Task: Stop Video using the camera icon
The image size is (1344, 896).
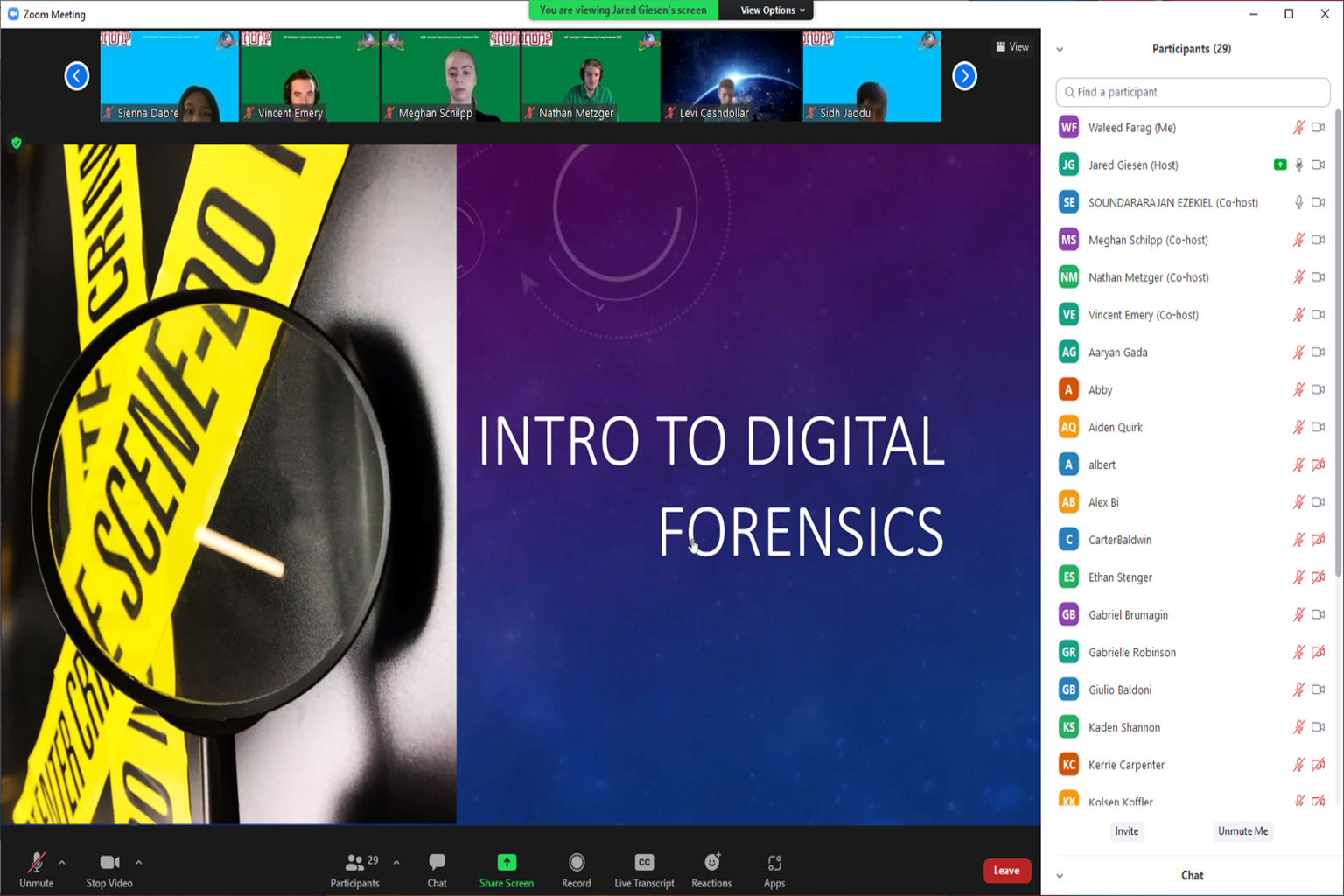Action: pos(109,863)
